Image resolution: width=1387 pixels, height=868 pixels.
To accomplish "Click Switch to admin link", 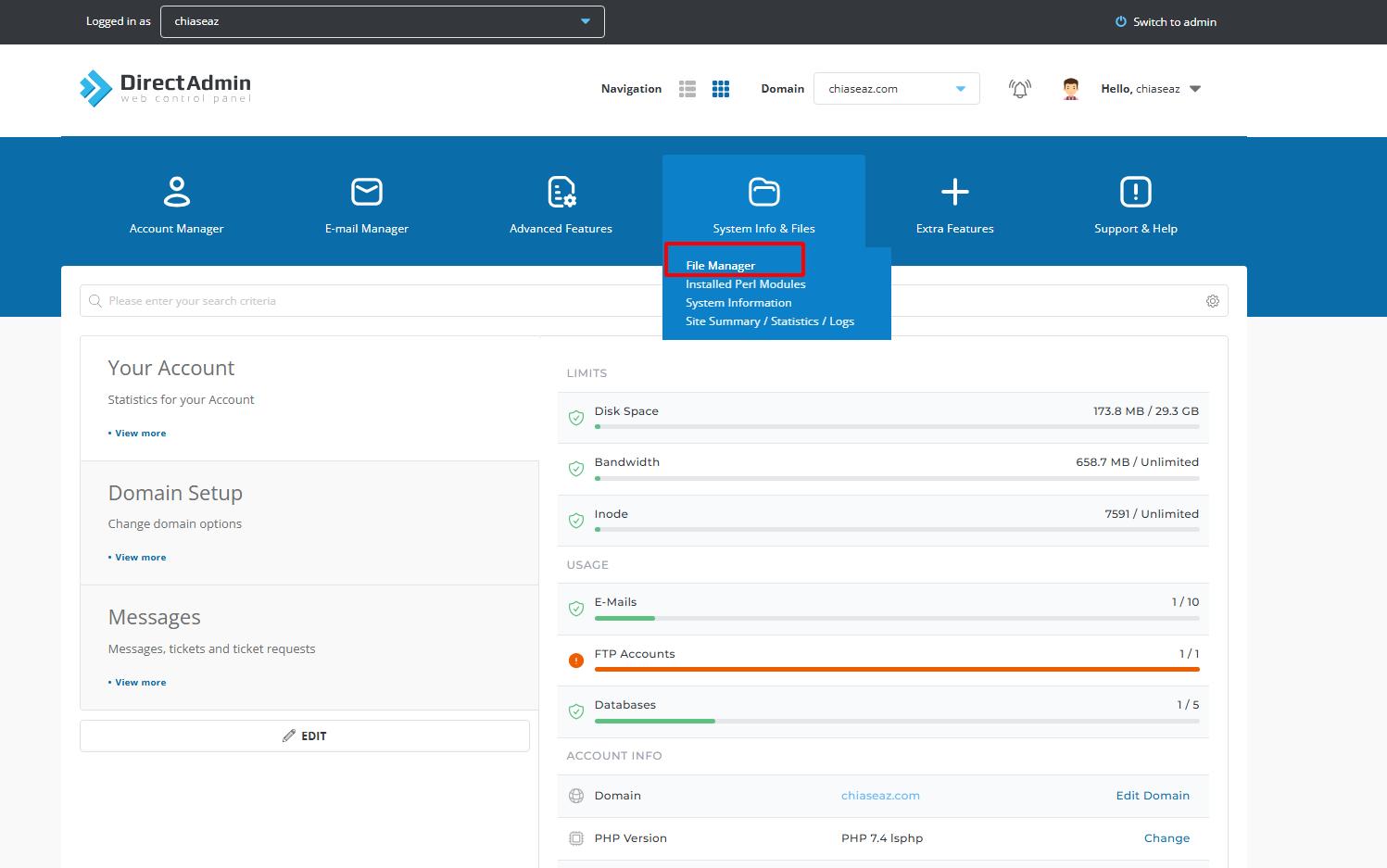I will tap(1166, 22).
